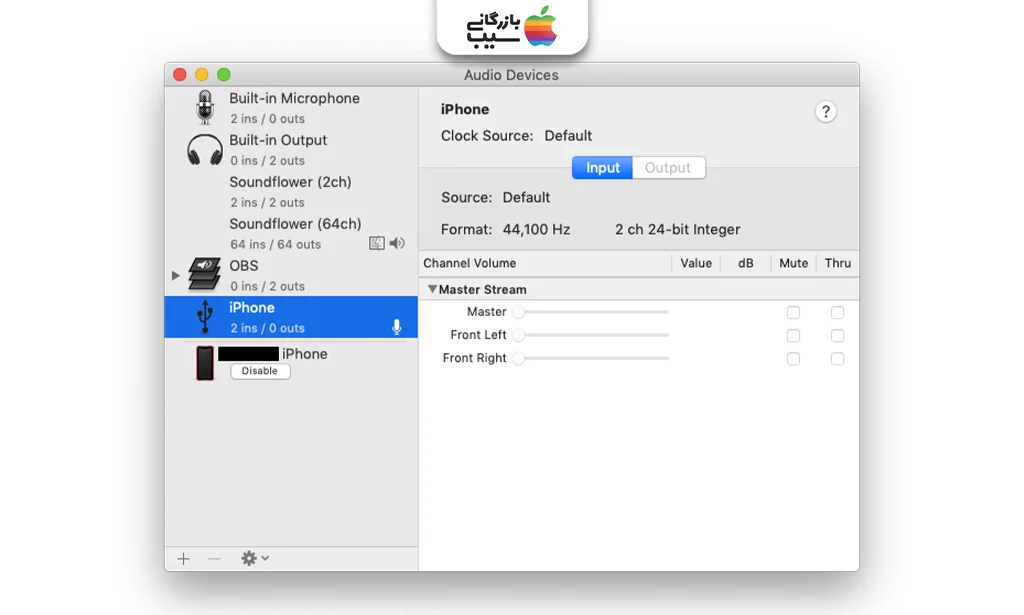This screenshot has width=1024, height=615.
Task: Collapse the Master Stream section
Action: [x=432, y=289]
